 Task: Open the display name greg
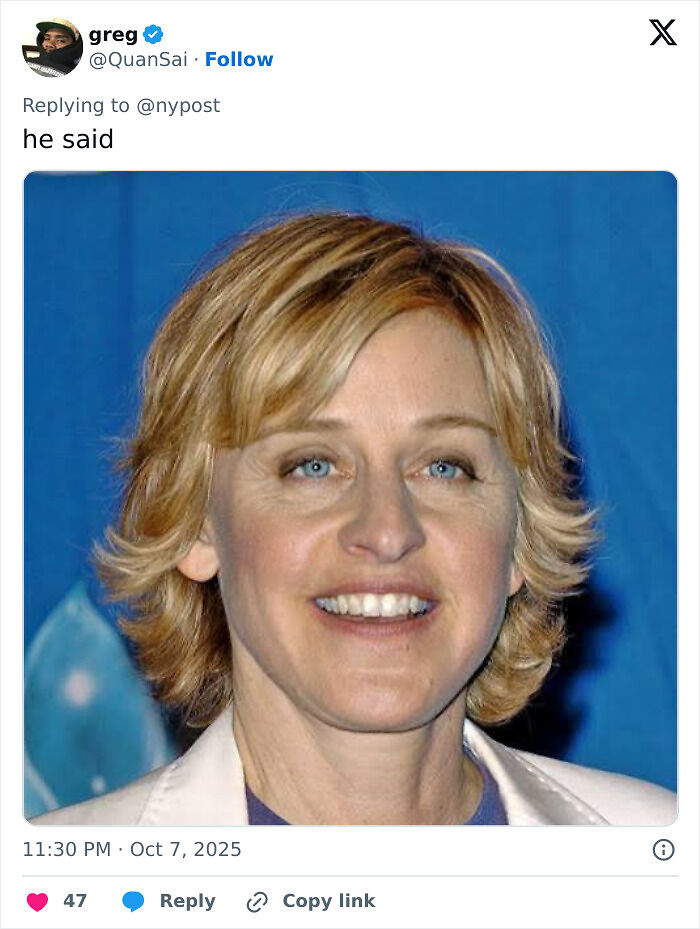(x=113, y=35)
